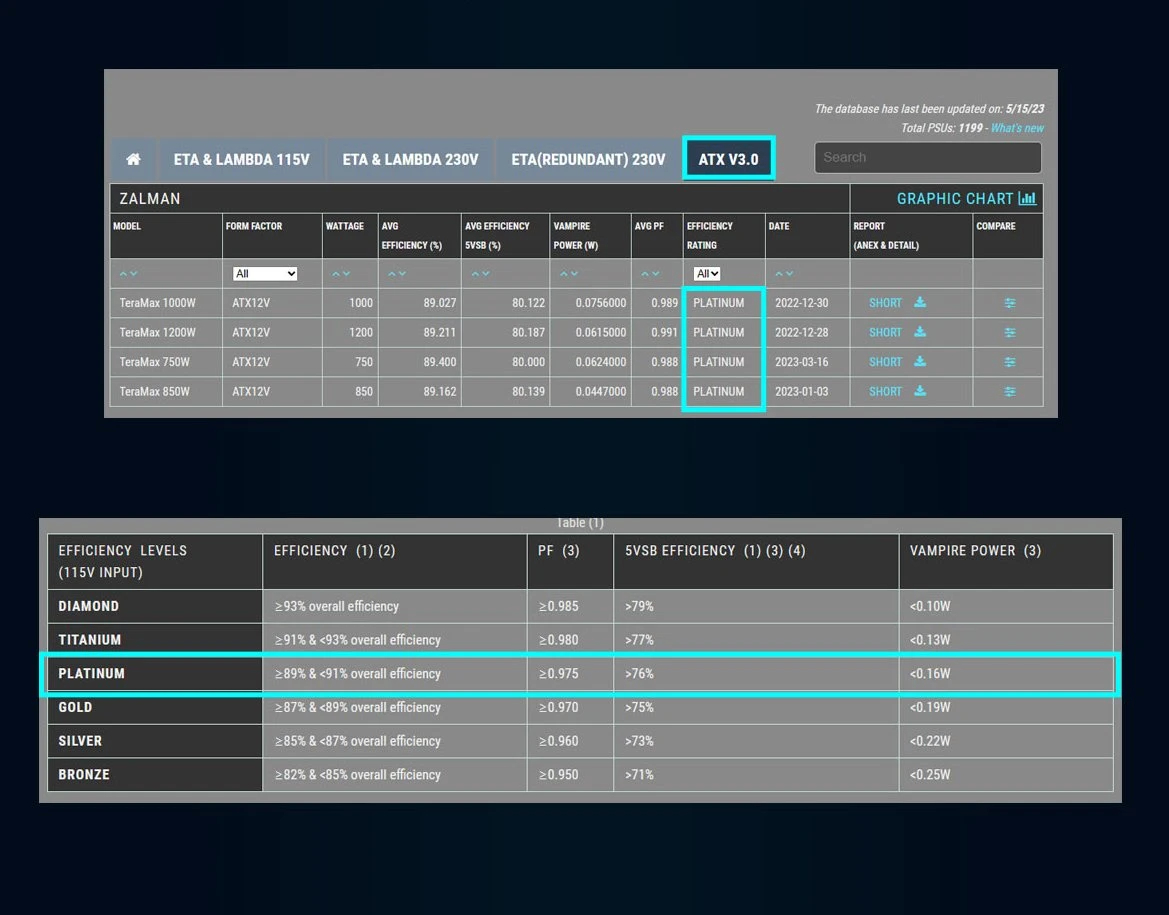Click compare icon for TeraMax 850W
The width and height of the screenshot is (1169, 915).
tap(1009, 392)
